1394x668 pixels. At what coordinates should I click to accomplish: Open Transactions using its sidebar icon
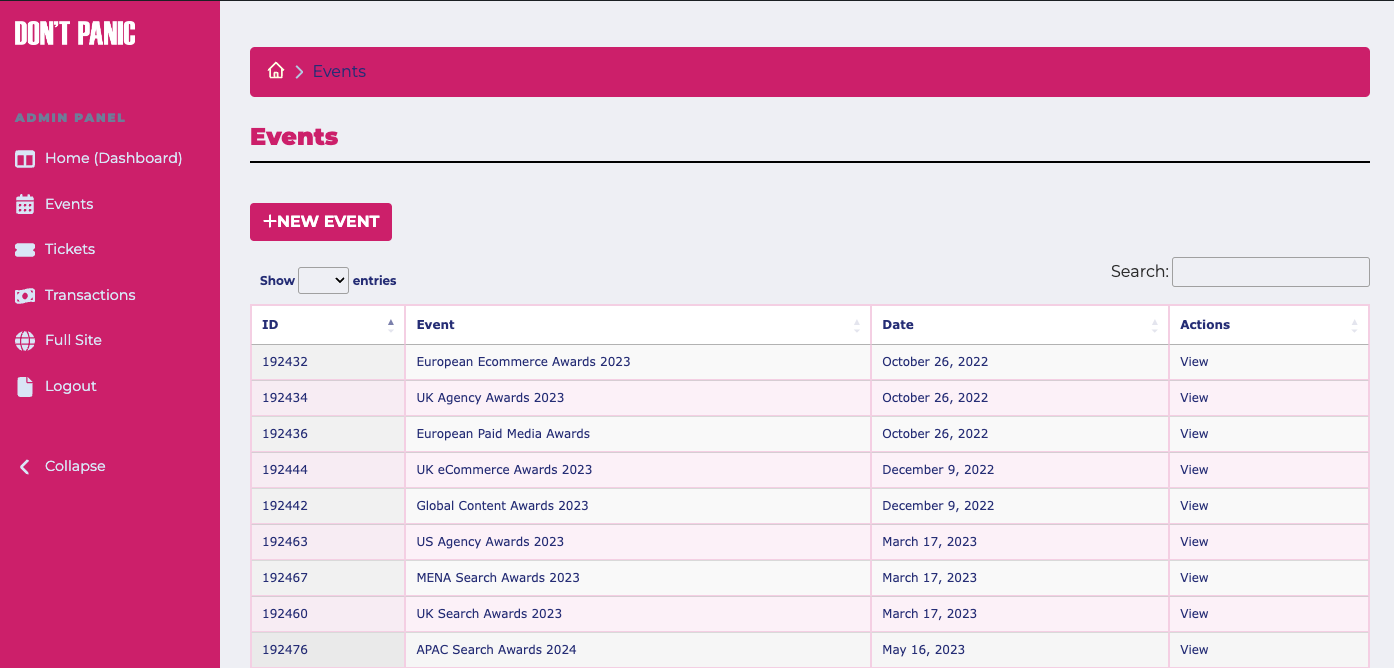point(23,295)
